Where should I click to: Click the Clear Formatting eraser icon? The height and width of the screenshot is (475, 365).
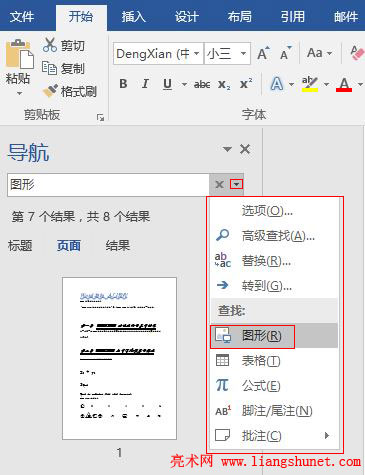pyautogui.click(x=357, y=53)
